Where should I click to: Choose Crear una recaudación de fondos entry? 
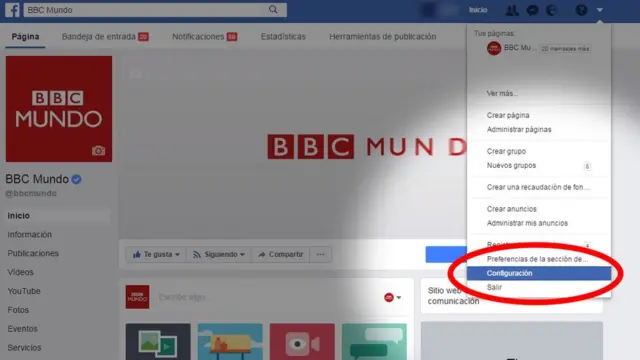pos(538,187)
